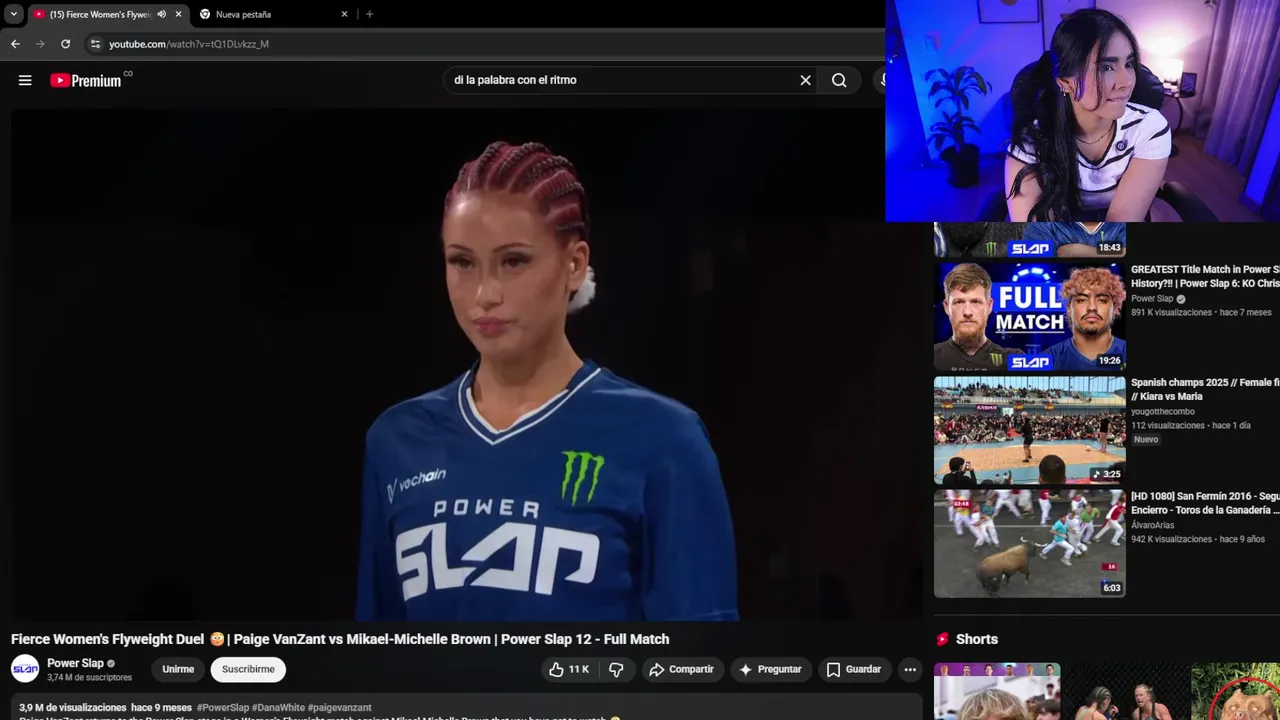The width and height of the screenshot is (1280, 720).
Task: Close the Nueva pestaña tab
Action: pyautogui.click(x=344, y=14)
